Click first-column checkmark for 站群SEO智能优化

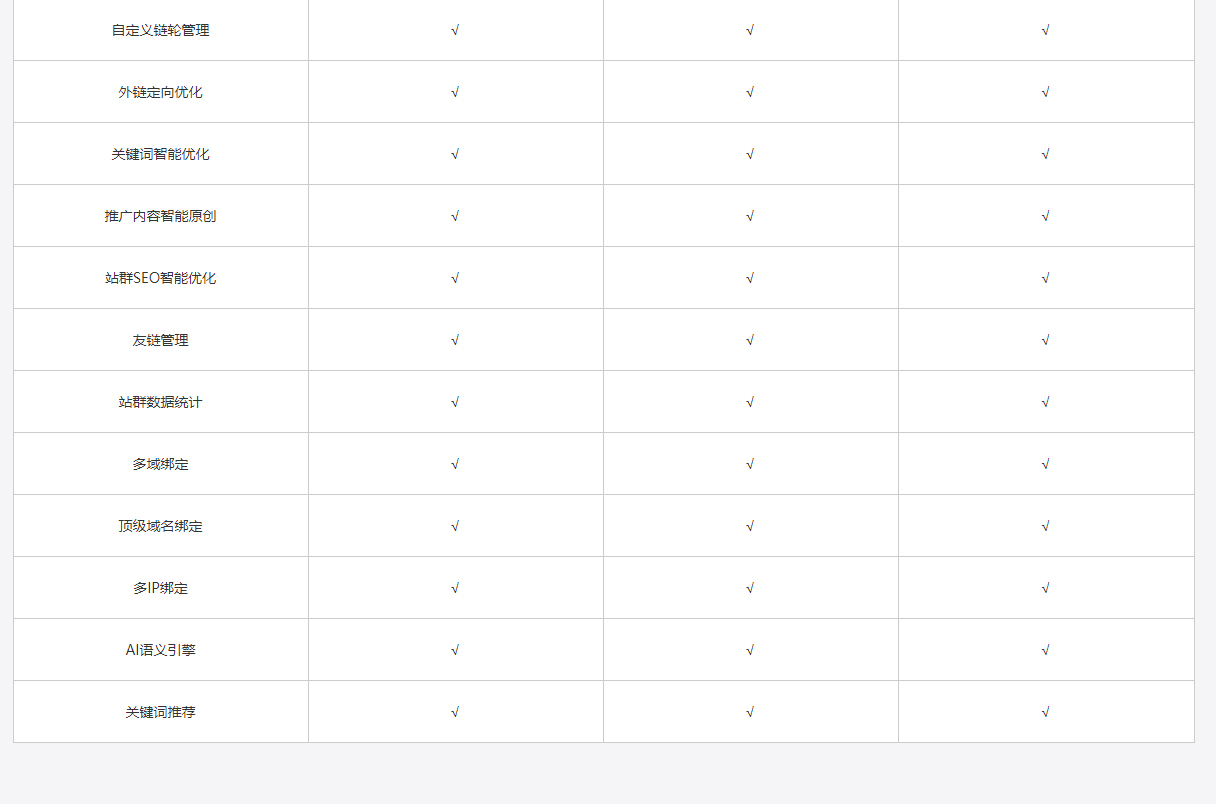(x=455, y=278)
